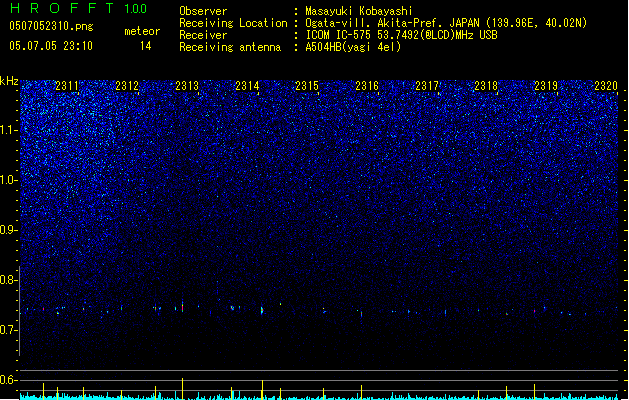Select Ogata-vill. Akita-Pref. JAPAN location text
This screenshot has height=400, width=629.
click(446, 23)
